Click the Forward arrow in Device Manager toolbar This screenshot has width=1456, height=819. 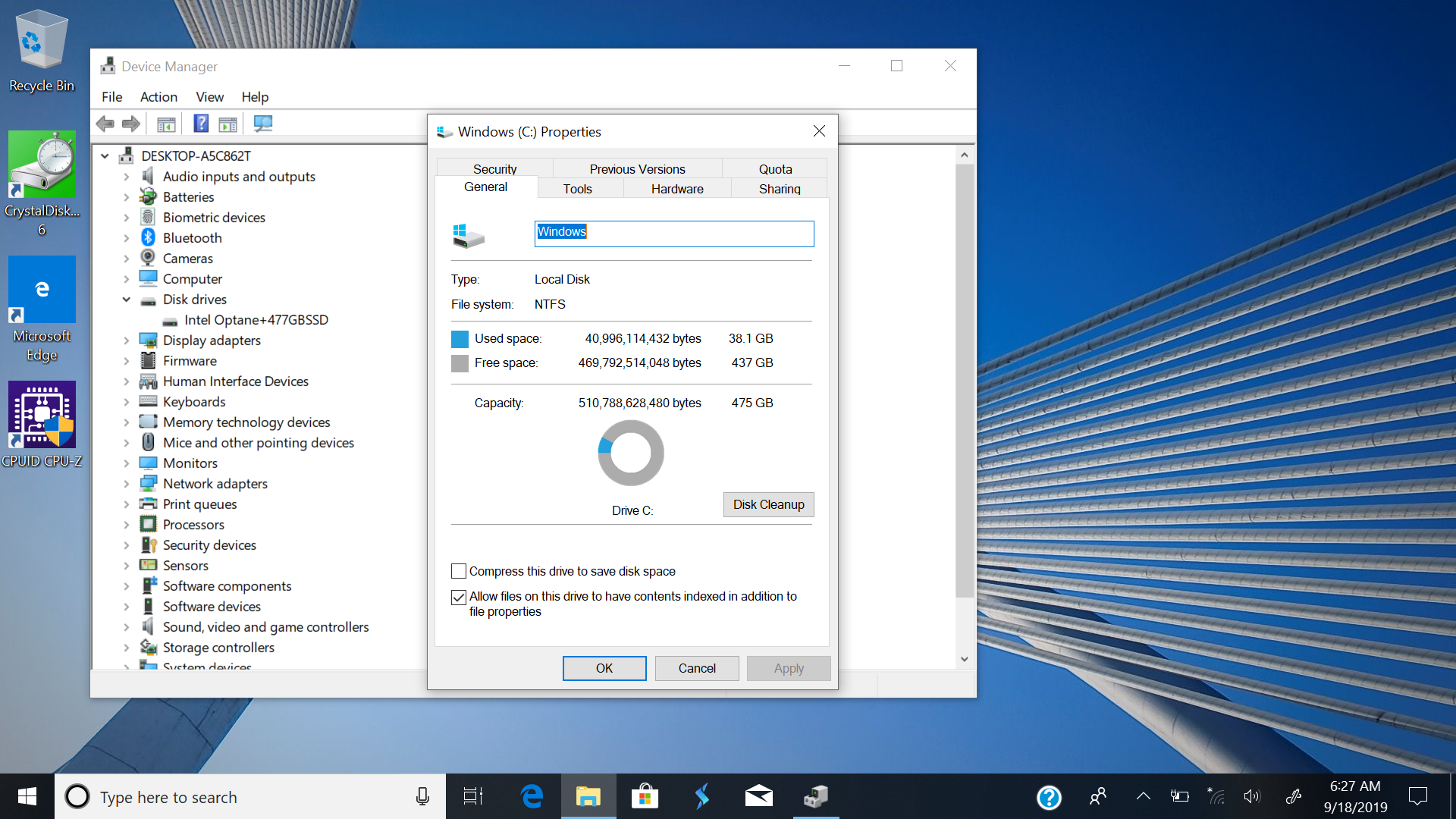(x=131, y=124)
